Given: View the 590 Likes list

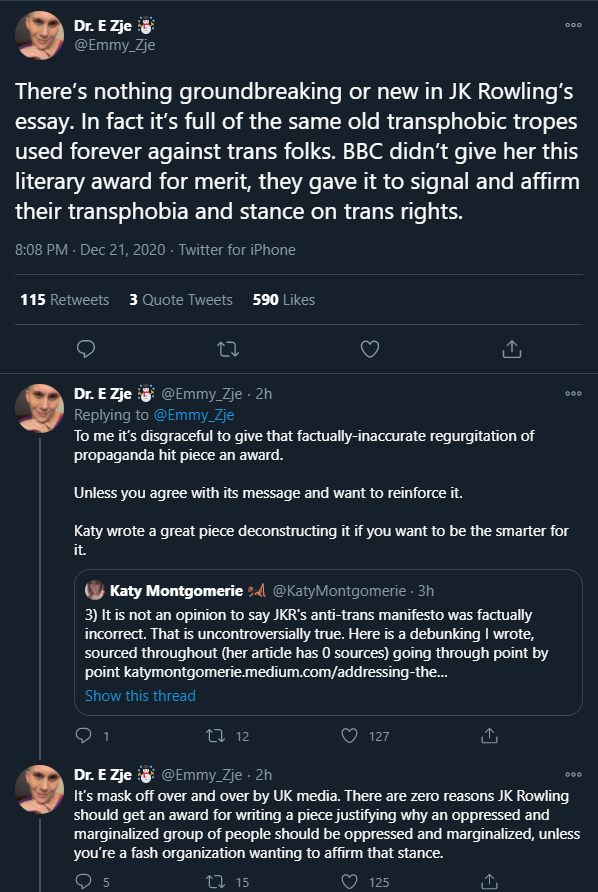Looking at the screenshot, I should point(283,300).
